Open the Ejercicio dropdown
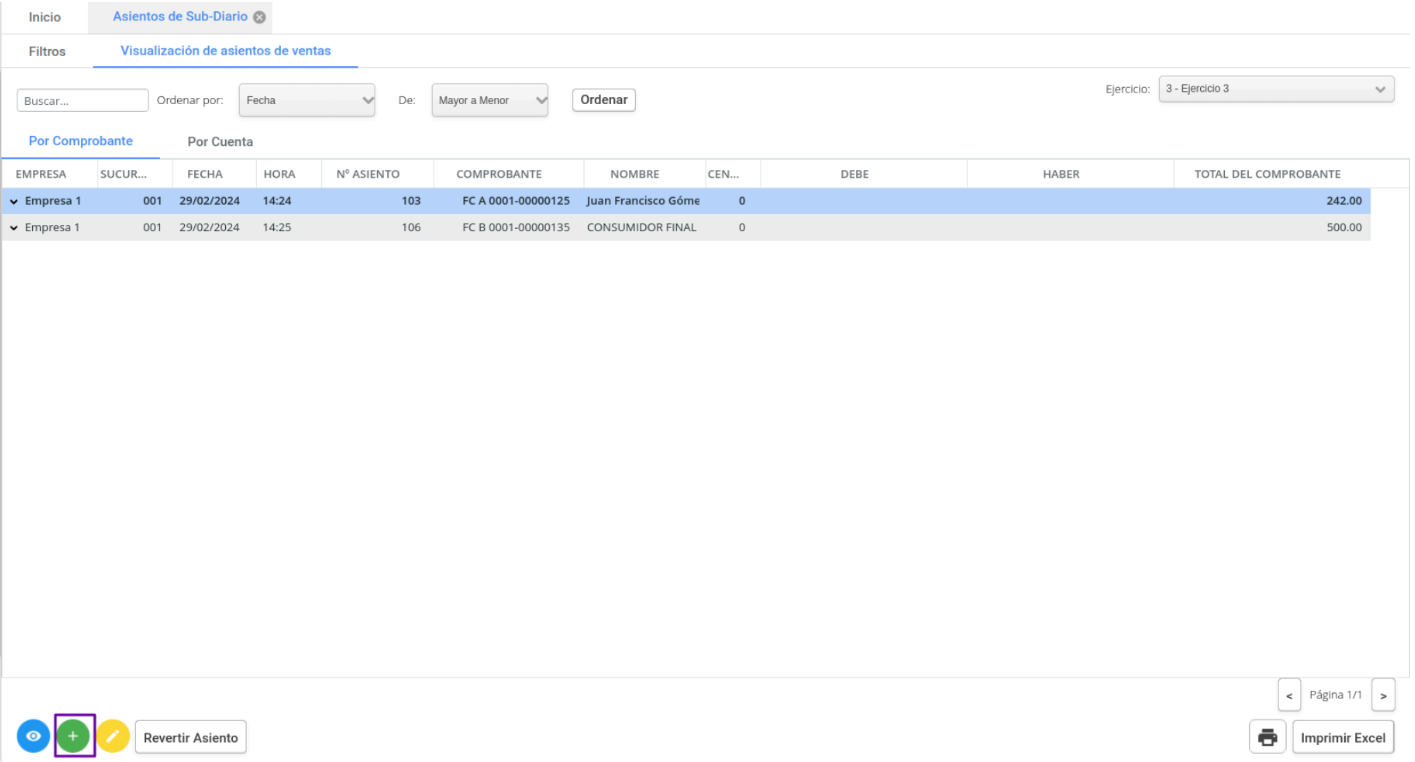Image resolution: width=1415 pixels, height=762 pixels. tap(1277, 89)
